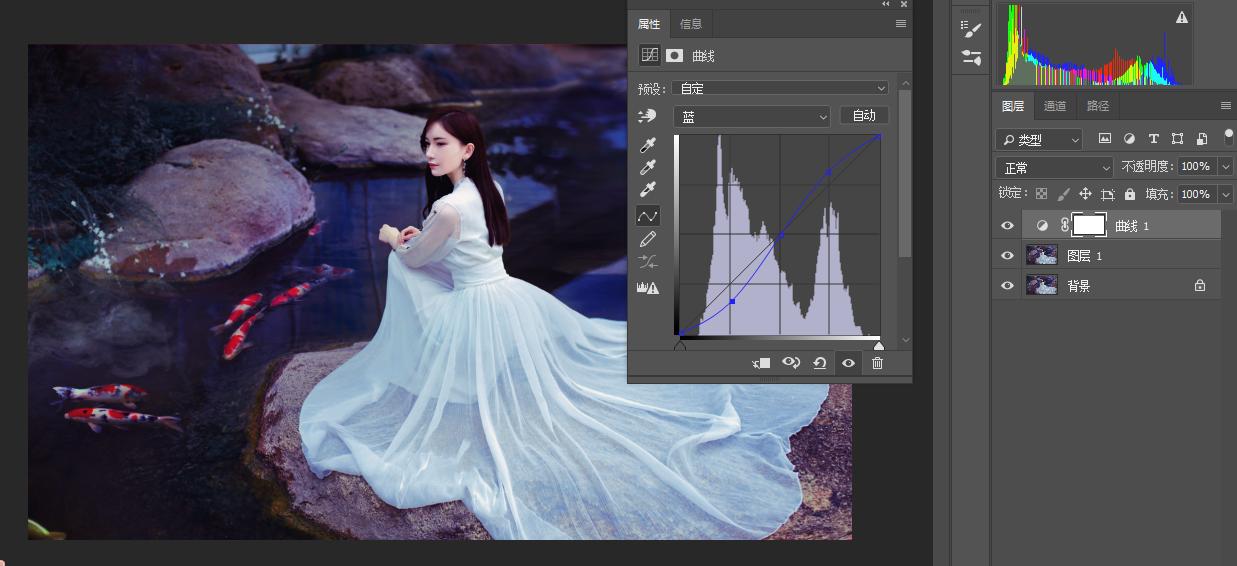Click the histogram cached data warning triangle
Image resolution: width=1237 pixels, height=566 pixels.
coord(1182,17)
